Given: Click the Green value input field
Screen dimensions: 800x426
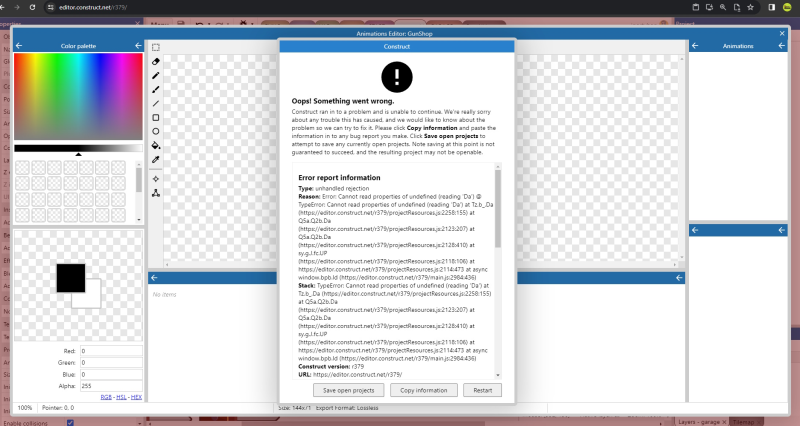Looking at the screenshot, I should (111, 363).
